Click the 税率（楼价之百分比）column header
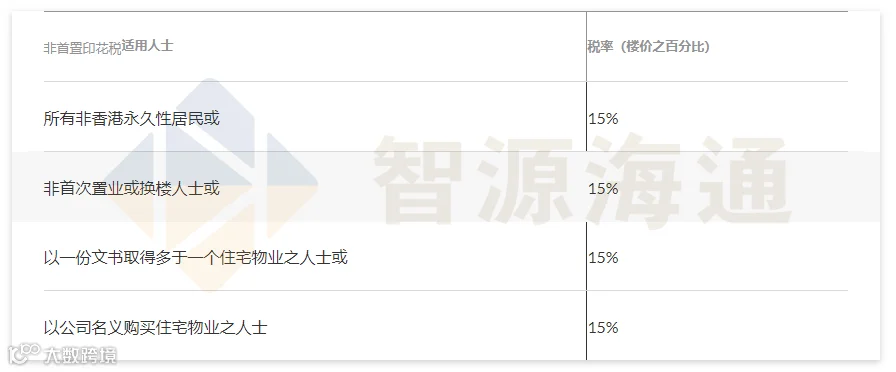 (x=649, y=47)
